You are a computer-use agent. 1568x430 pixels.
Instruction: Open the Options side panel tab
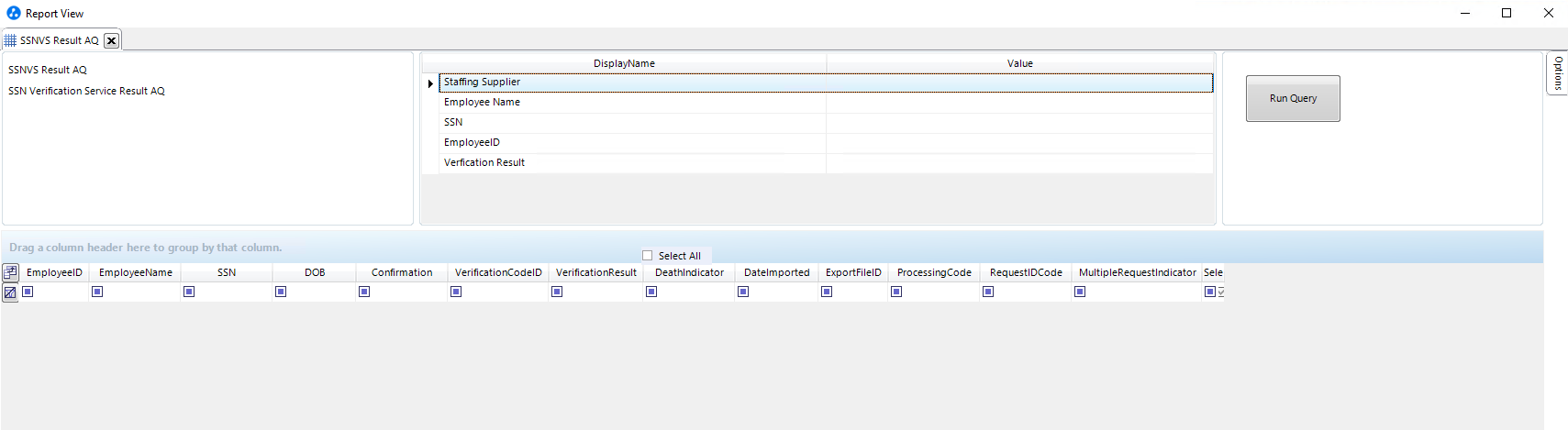[x=1557, y=73]
